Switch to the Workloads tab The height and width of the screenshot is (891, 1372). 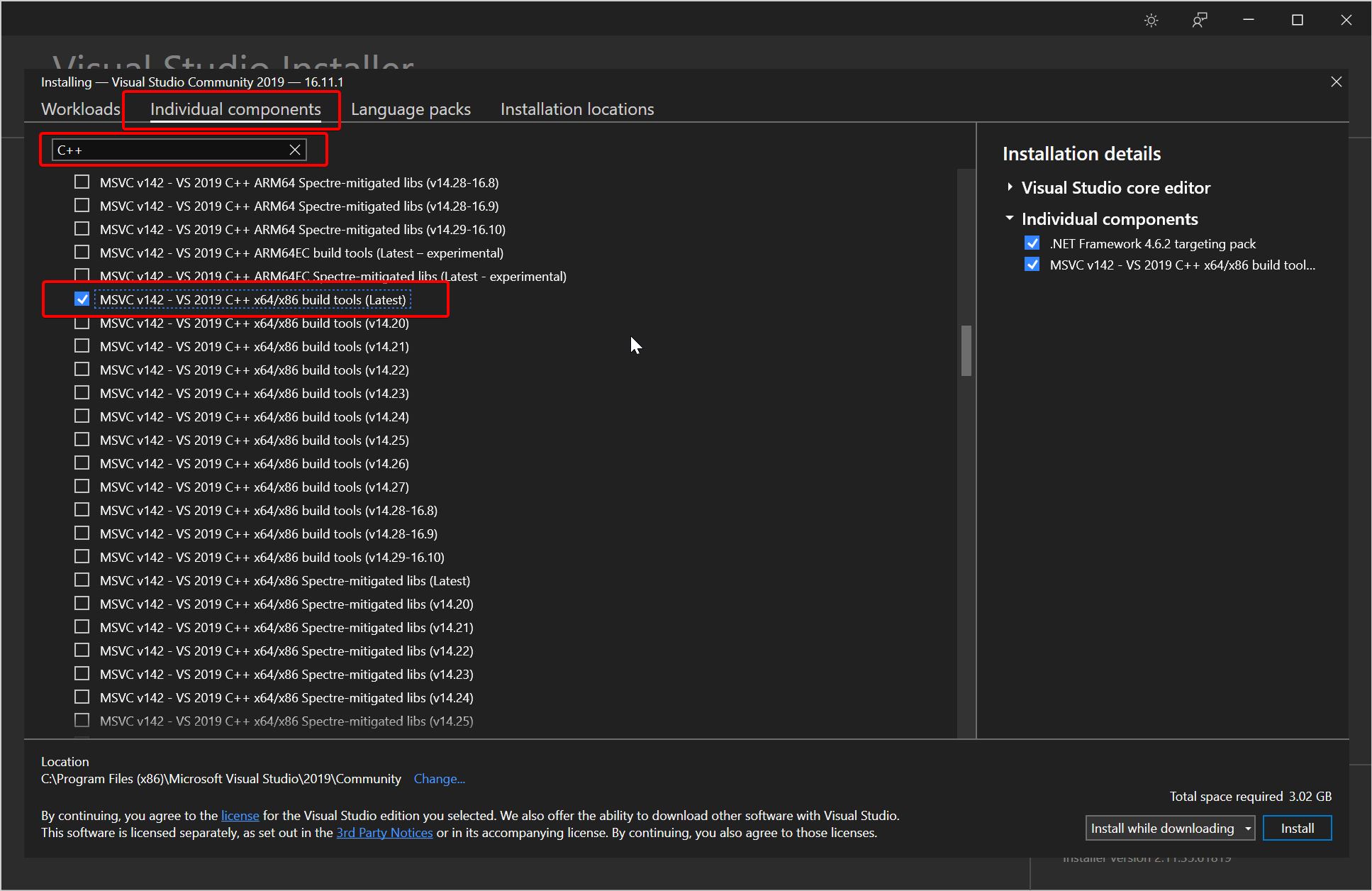81,109
